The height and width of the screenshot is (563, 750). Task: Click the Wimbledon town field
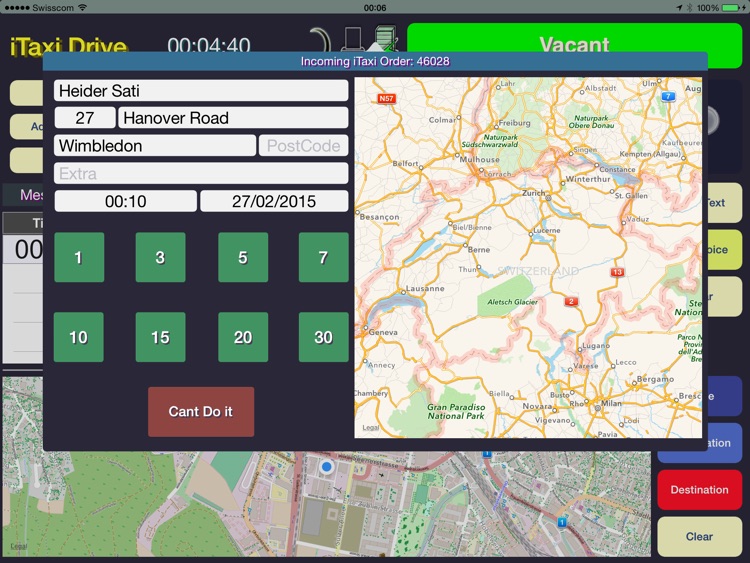pyautogui.click(x=155, y=145)
